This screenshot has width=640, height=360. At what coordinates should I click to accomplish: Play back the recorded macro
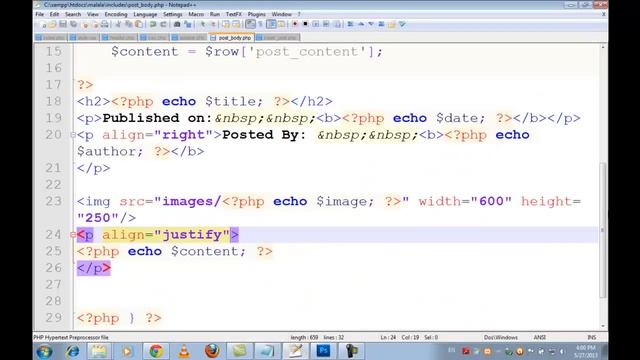coord(316,24)
